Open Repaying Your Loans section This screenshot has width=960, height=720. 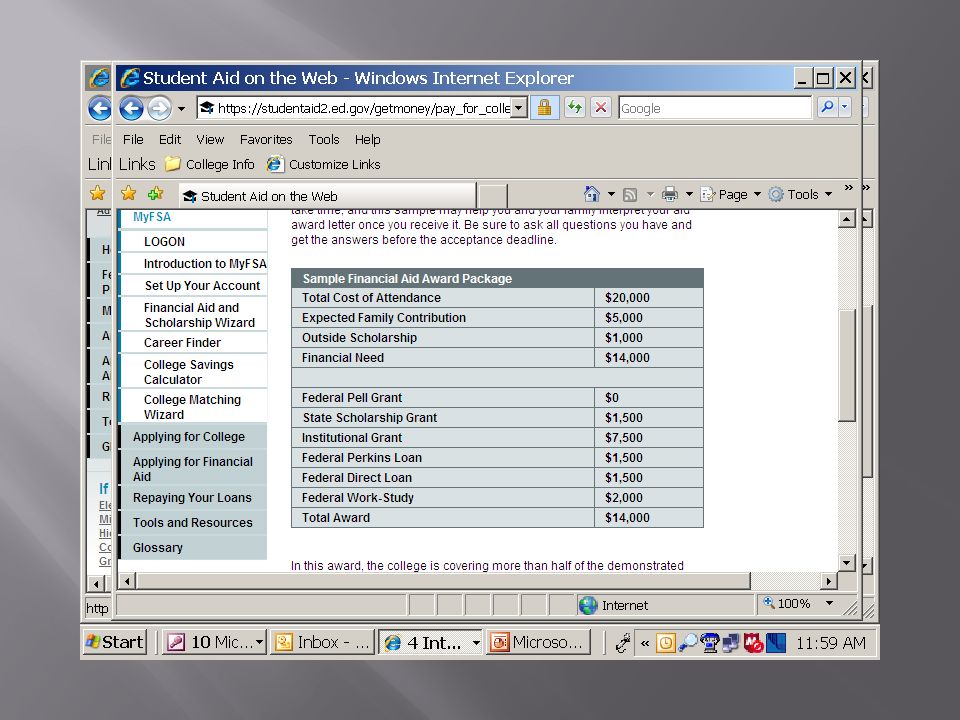click(x=192, y=497)
